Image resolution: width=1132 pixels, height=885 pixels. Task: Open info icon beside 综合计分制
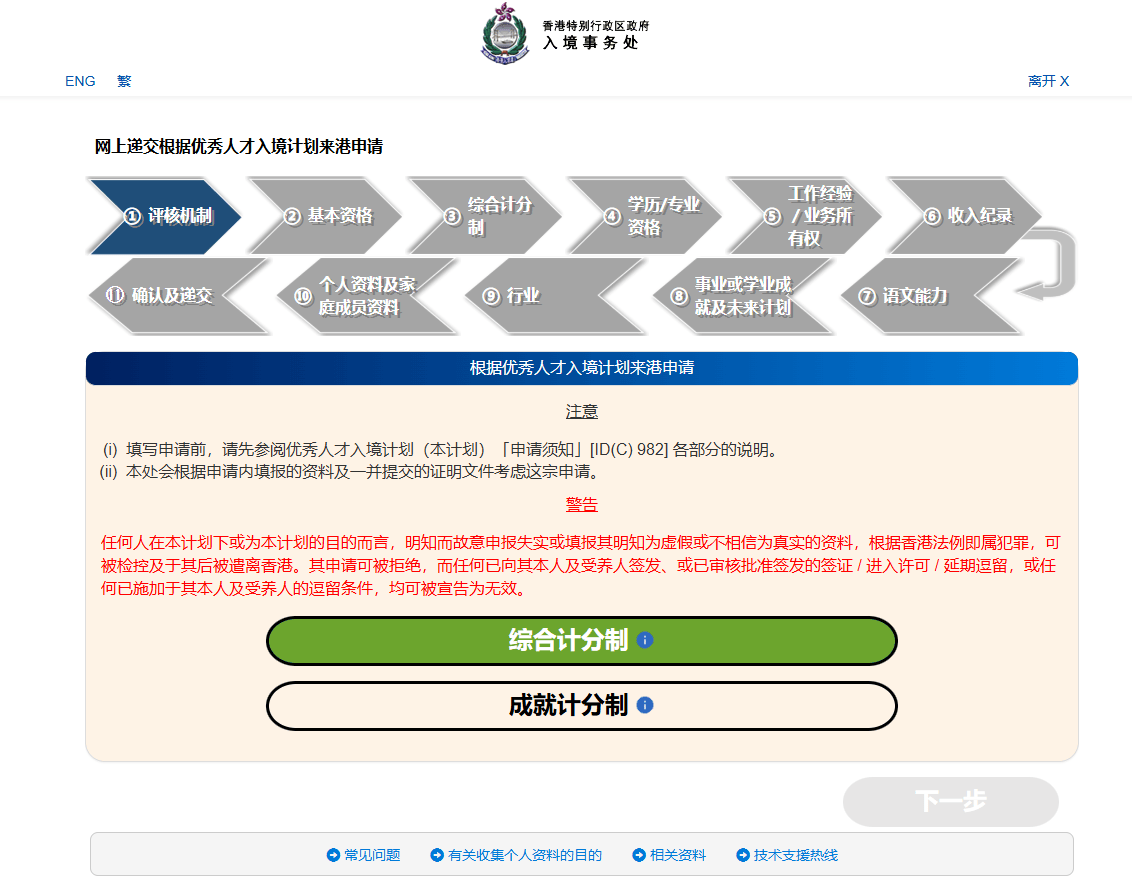[645, 640]
